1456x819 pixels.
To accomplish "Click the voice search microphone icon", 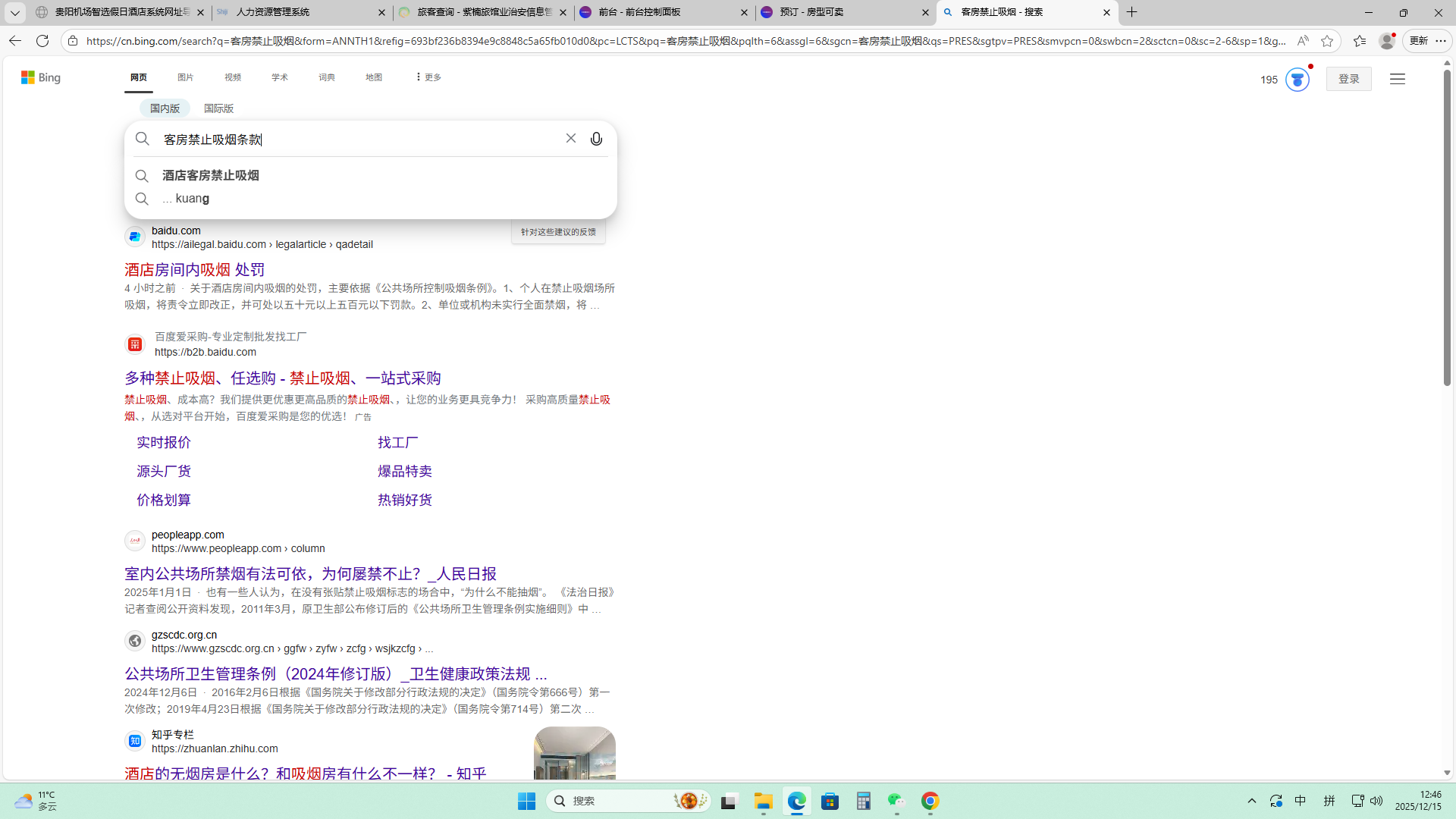I will 596,139.
